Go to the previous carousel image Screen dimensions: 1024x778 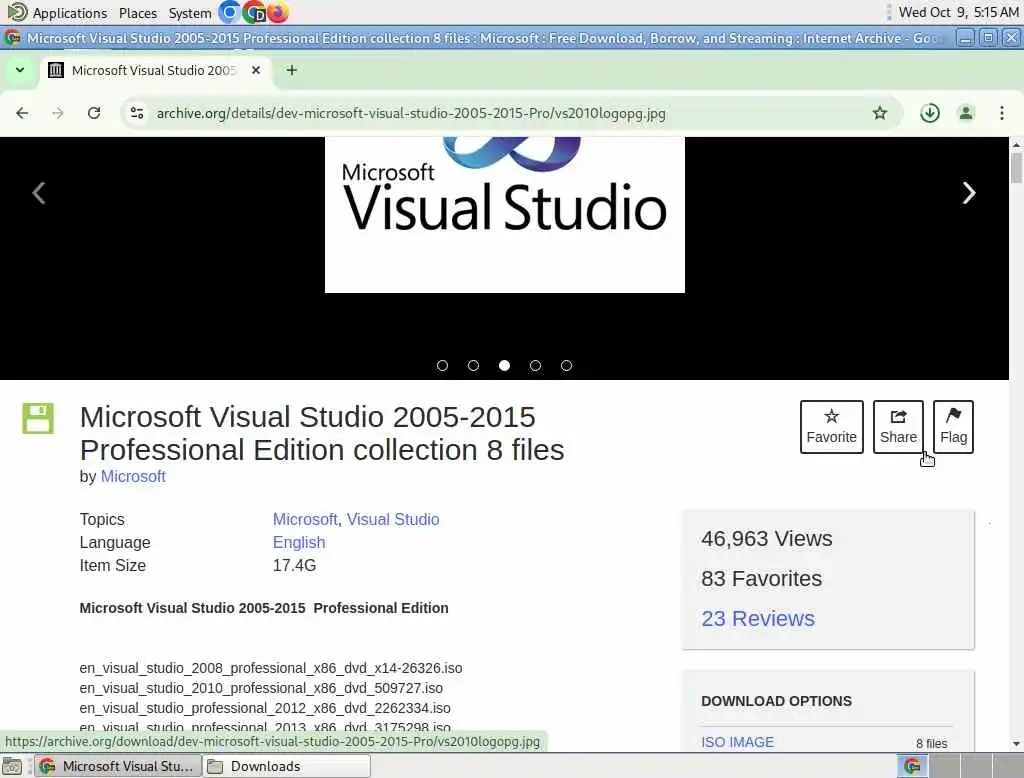39,193
